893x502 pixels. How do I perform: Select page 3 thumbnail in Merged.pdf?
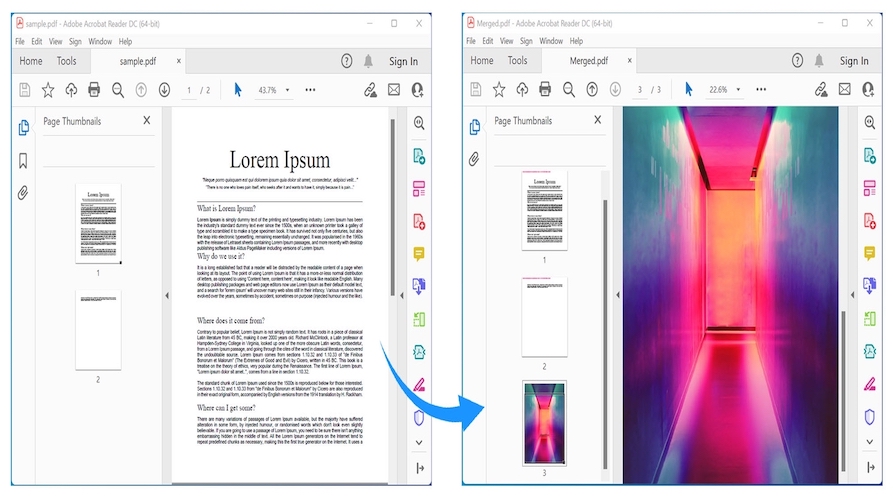coord(544,422)
